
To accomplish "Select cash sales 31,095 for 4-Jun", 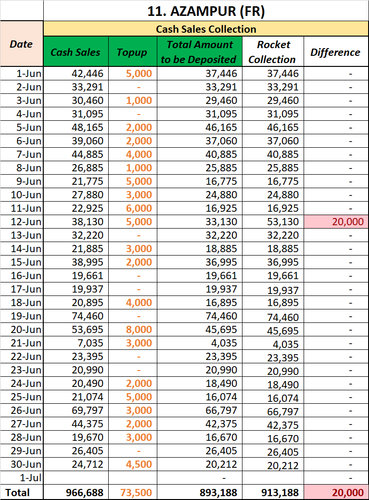I will 76,114.
